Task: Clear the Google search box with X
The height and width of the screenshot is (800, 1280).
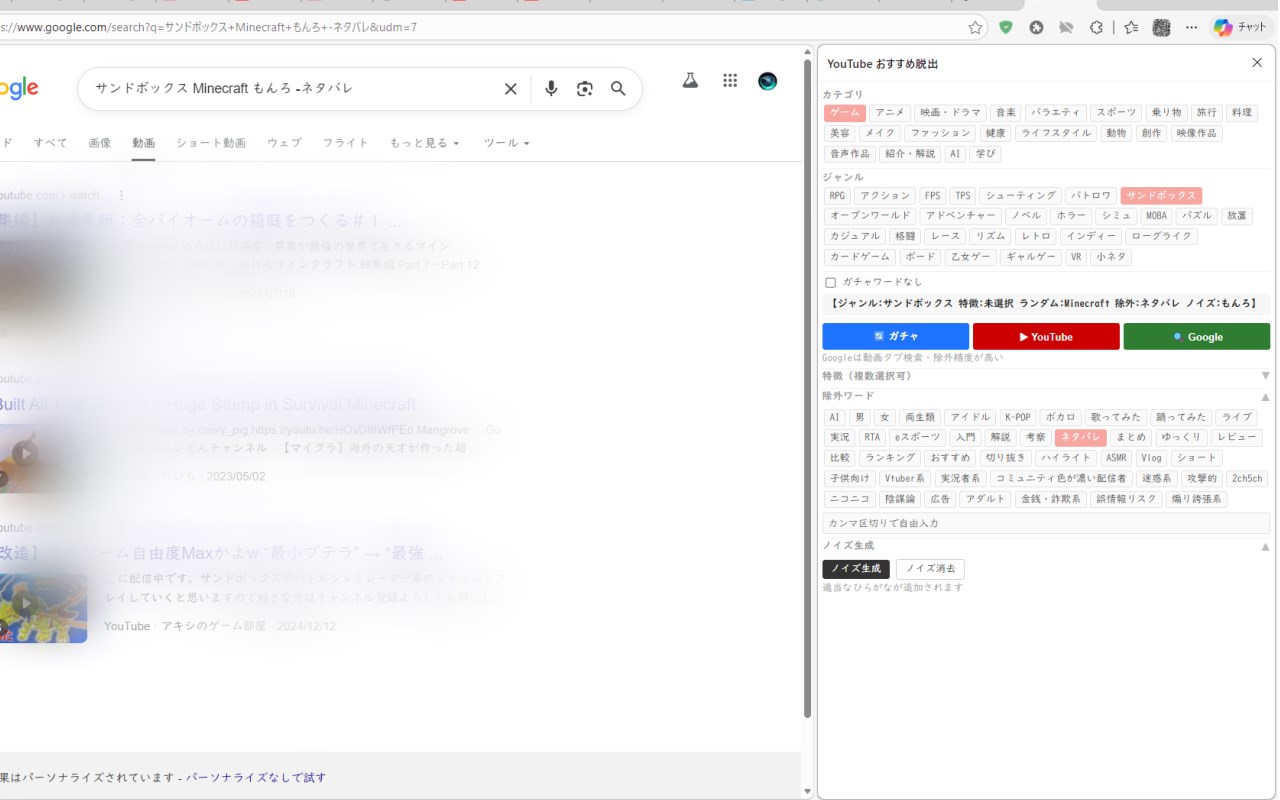Action: click(510, 89)
